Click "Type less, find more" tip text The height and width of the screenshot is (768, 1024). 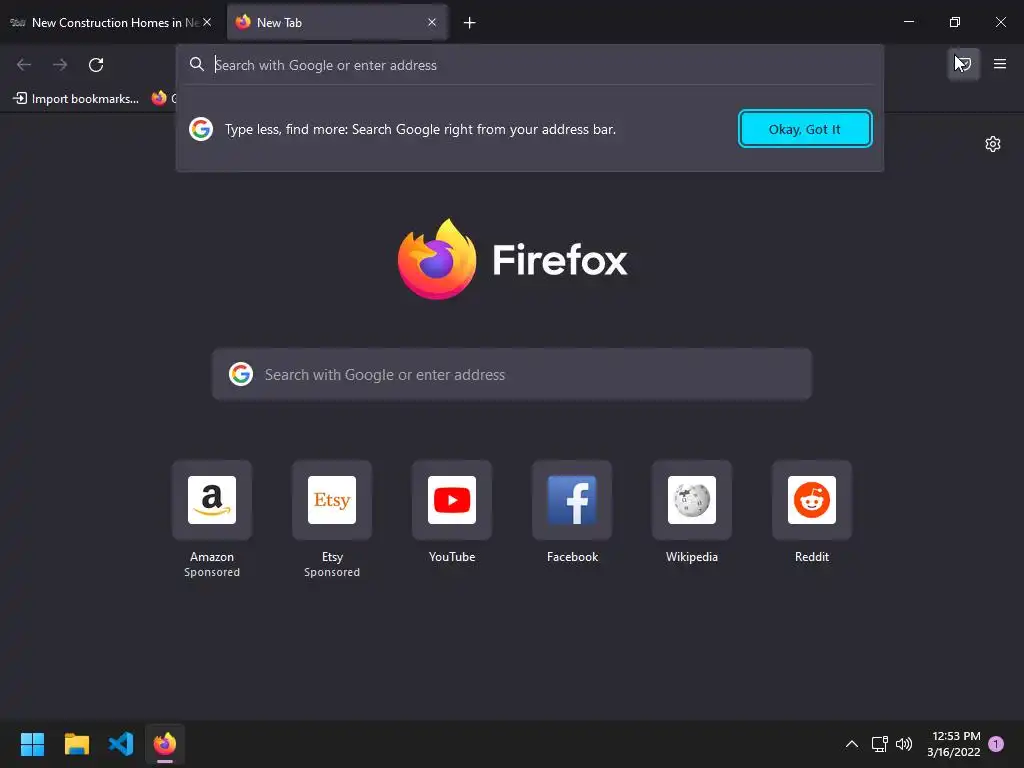click(x=421, y=129)
